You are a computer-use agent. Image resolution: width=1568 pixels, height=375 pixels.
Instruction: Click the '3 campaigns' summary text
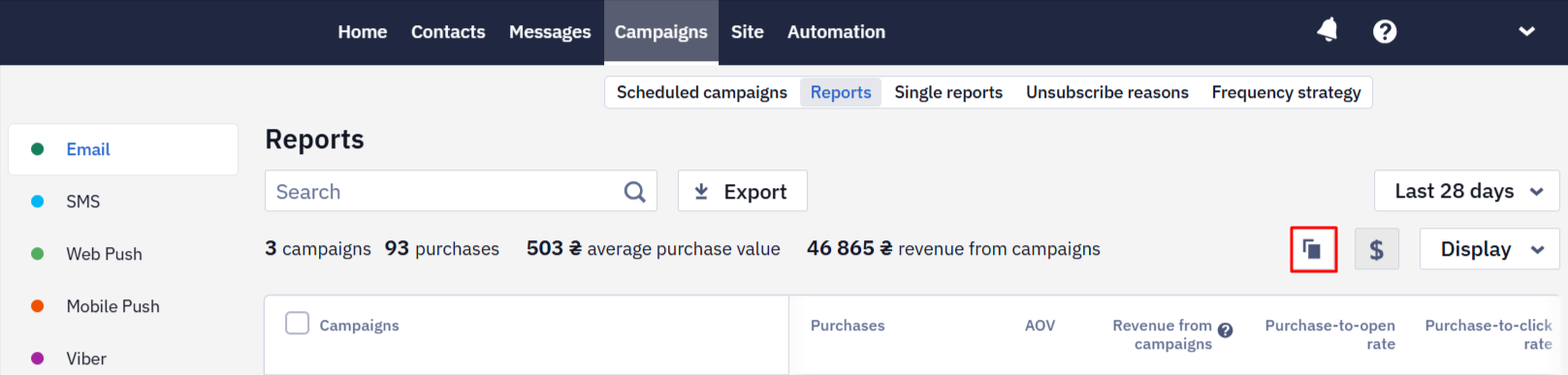tap(318, 249)
